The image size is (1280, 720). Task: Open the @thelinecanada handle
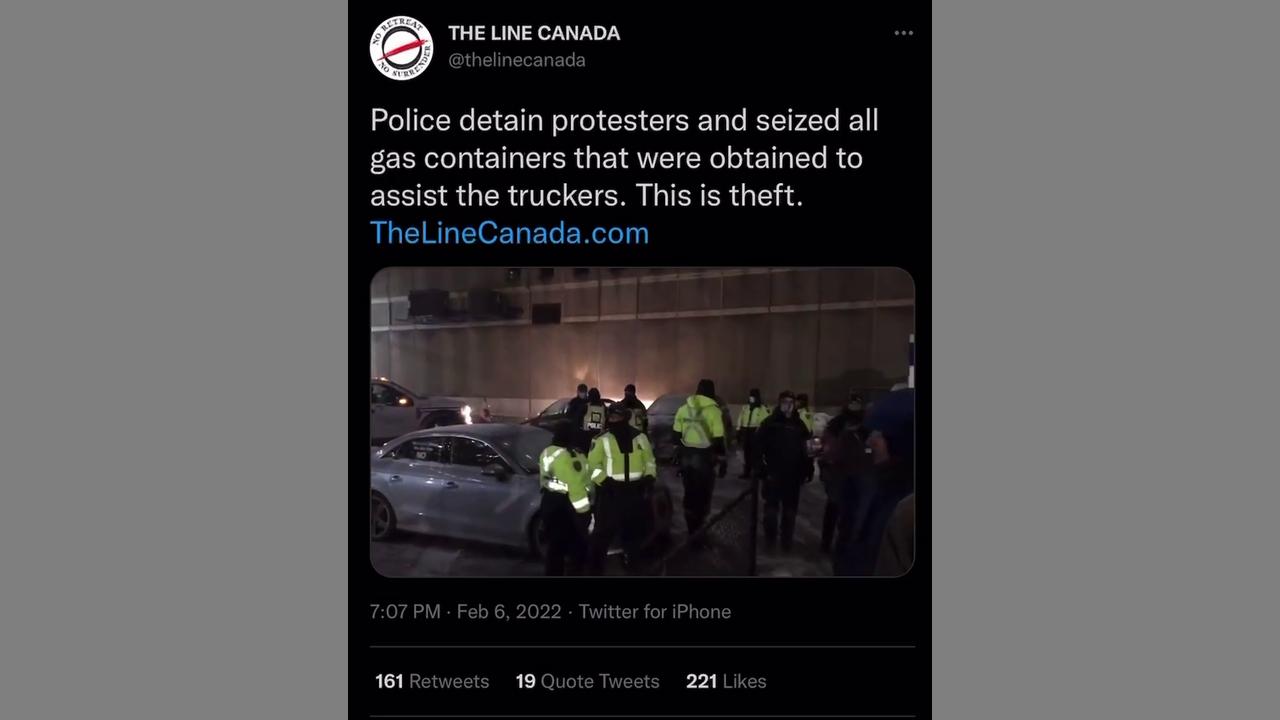517,60
